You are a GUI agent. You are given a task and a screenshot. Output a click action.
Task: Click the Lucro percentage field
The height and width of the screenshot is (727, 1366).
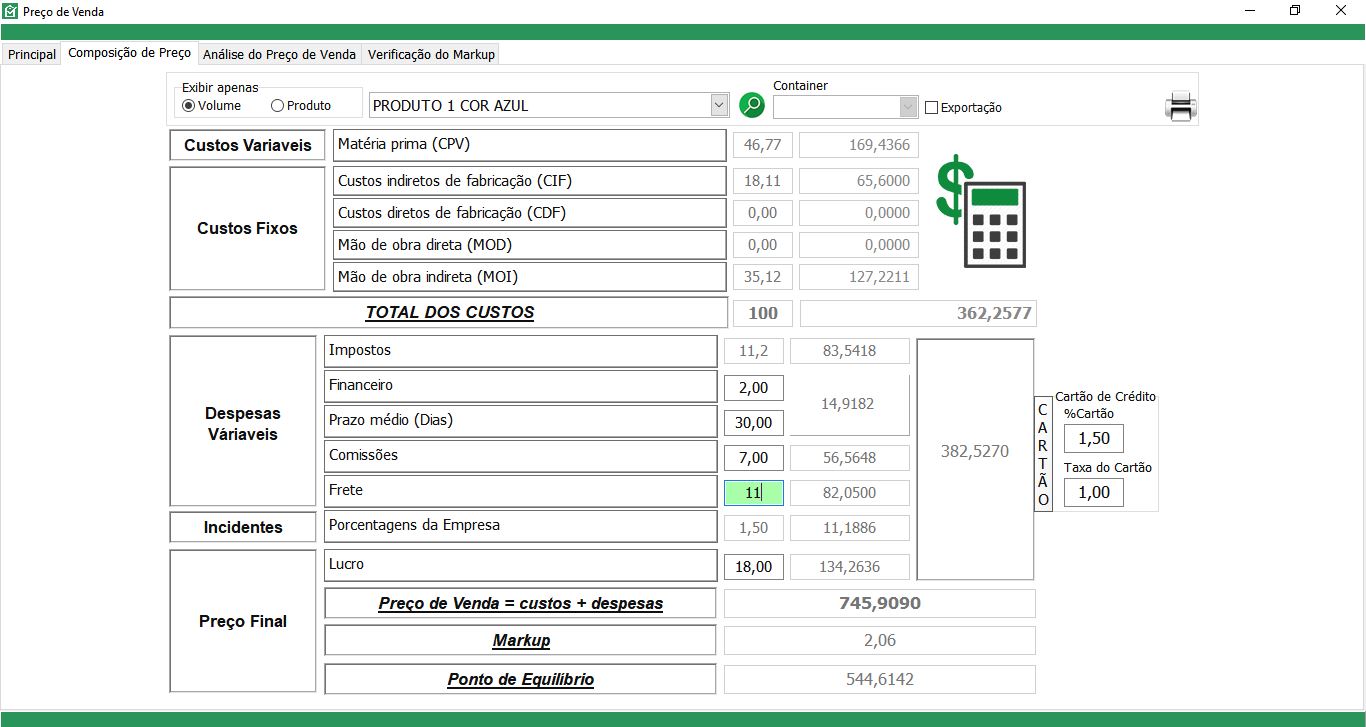coord(753,567)
